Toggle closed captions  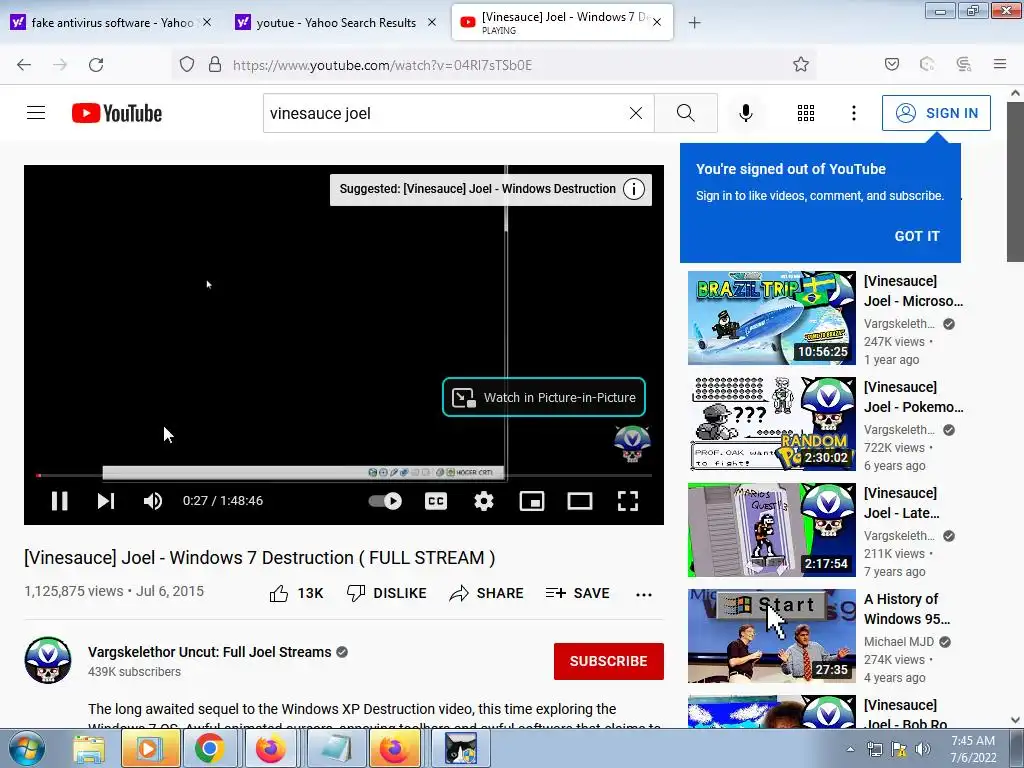(436, 501)
